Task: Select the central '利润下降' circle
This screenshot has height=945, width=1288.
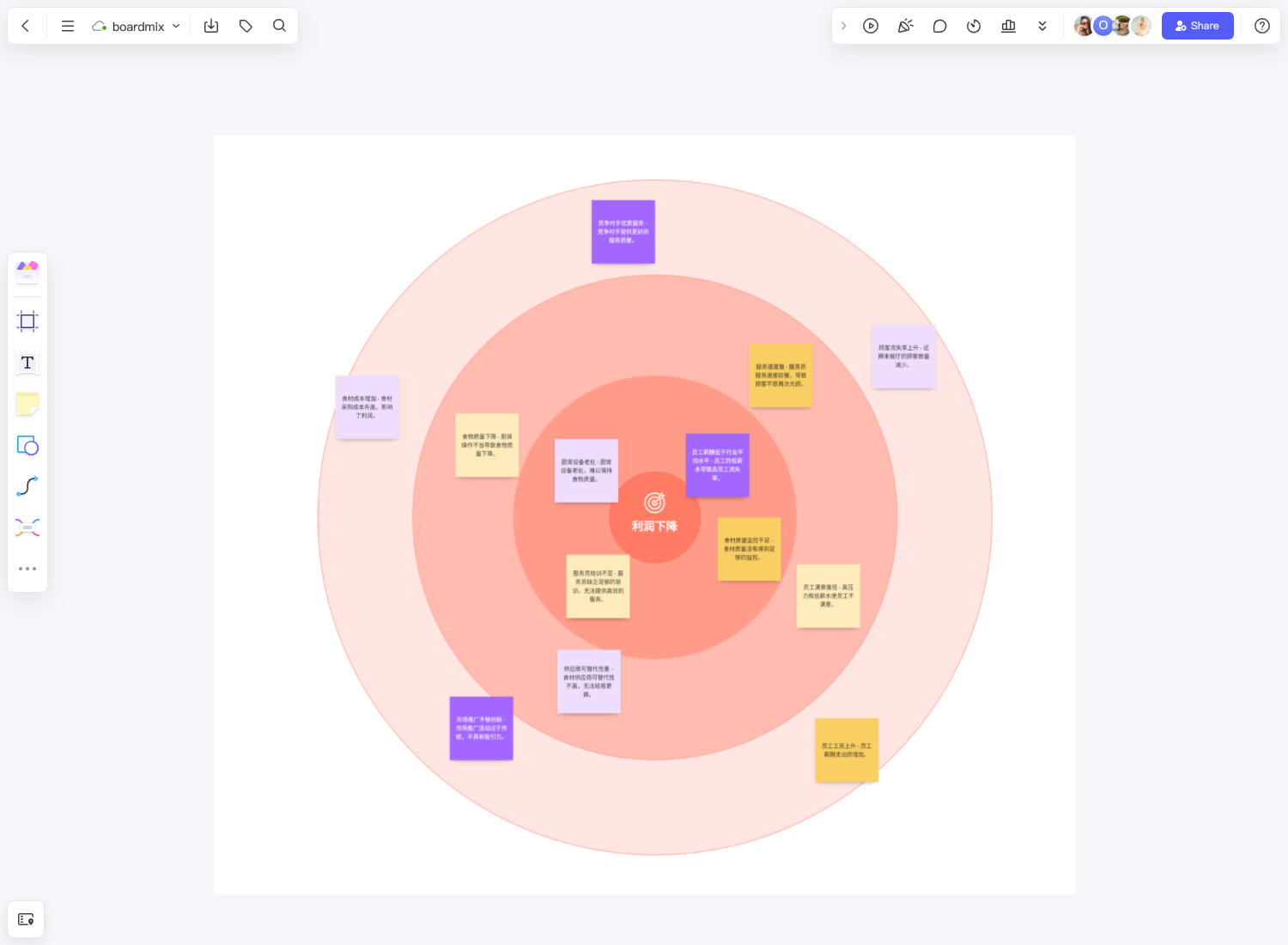Action: [x=655, y=517]
